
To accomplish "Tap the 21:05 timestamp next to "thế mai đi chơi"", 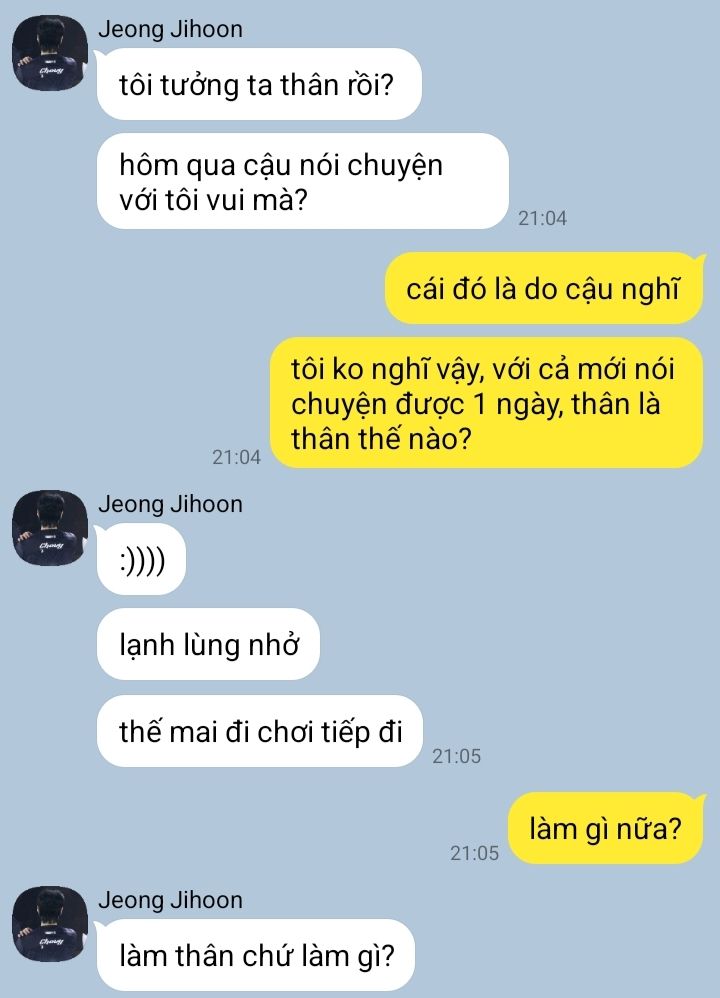I will point(456,756).
